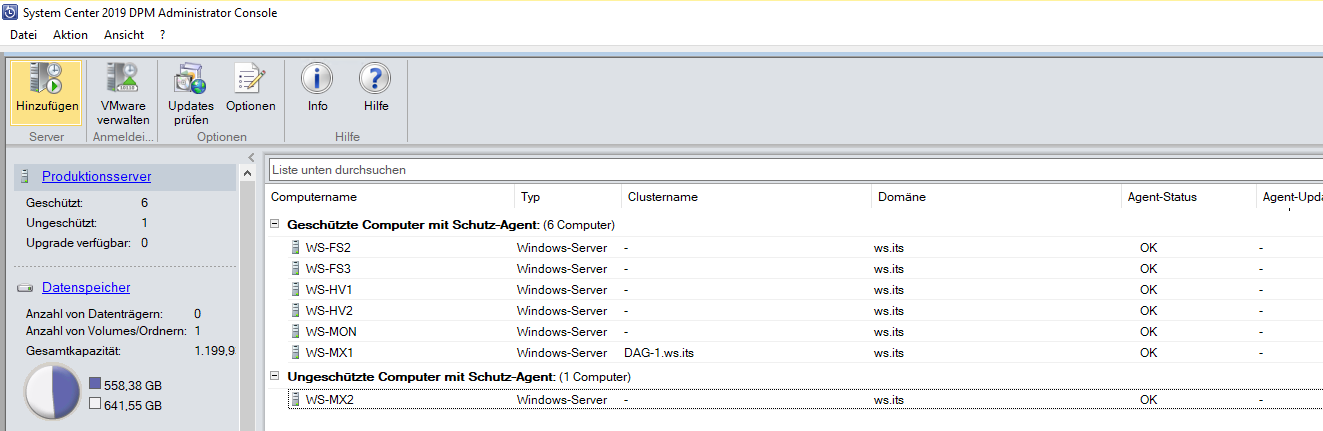Screen dimensions: 1323x431
Task: Click the Gesamtkapazität value 1.199,9
Action: (215, 351)
